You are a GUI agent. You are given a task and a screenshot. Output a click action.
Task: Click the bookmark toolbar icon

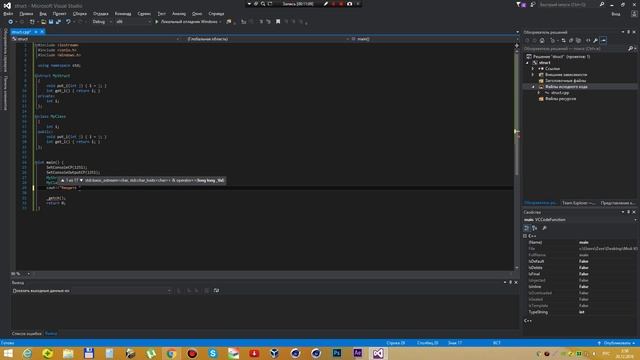tap(278, 22)
